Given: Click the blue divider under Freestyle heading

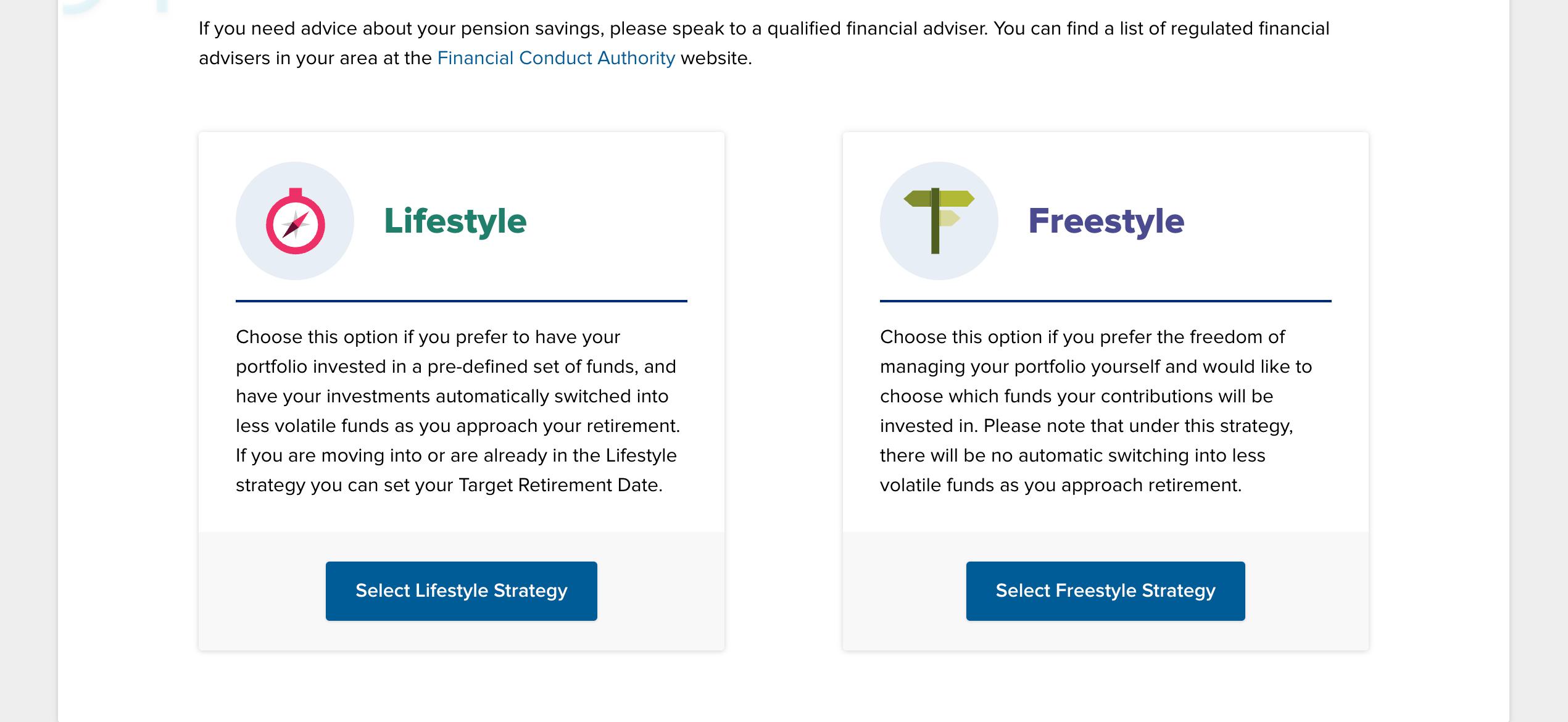Looking at the screenshot, I should pyautogui.click(x=1105, y=301).
